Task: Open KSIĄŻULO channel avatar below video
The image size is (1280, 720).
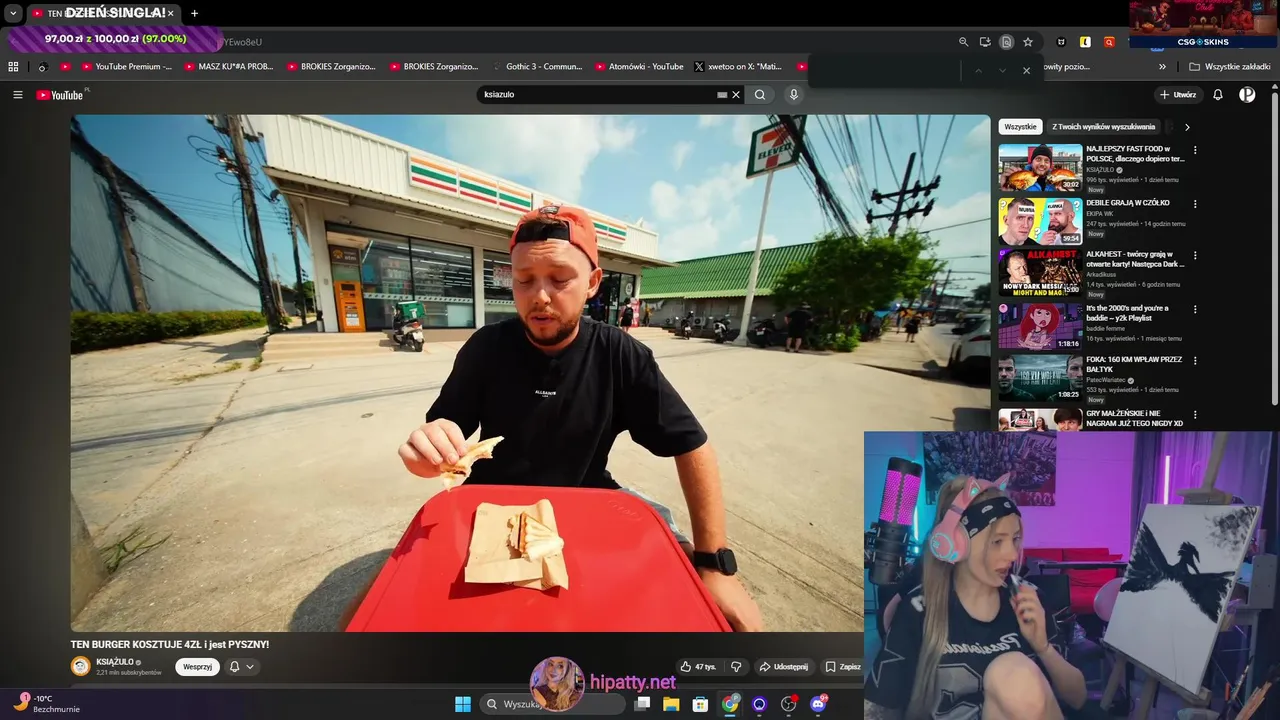Action: point(81,666)
